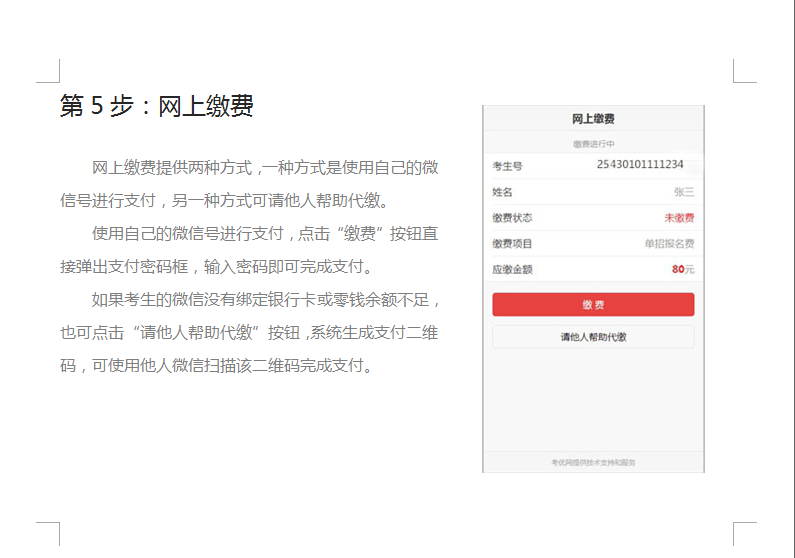Place cursor in the 第5步：网上缴费 heading

click(x=156, y=106)
